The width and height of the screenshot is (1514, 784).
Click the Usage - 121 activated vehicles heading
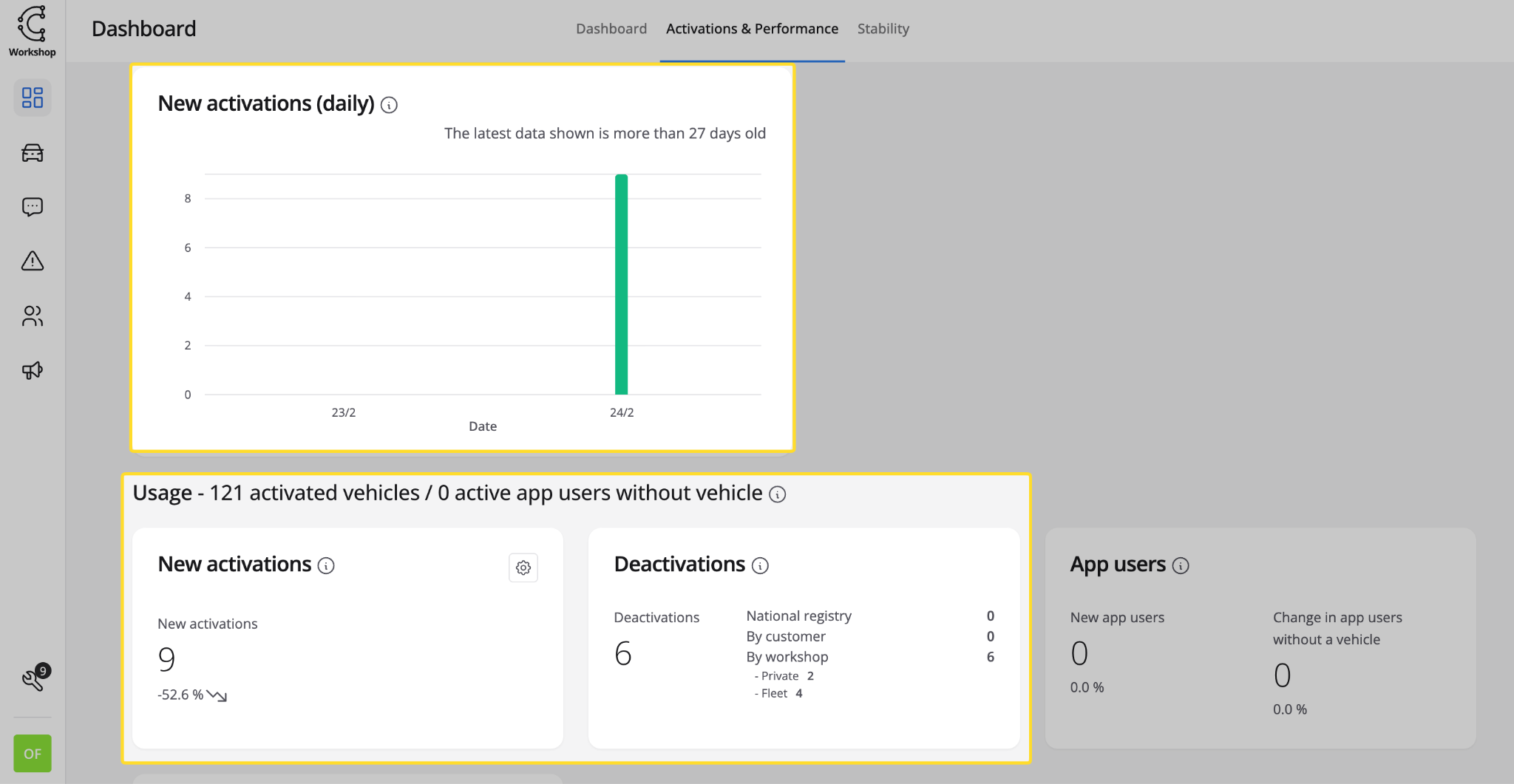tap(447, 493)
